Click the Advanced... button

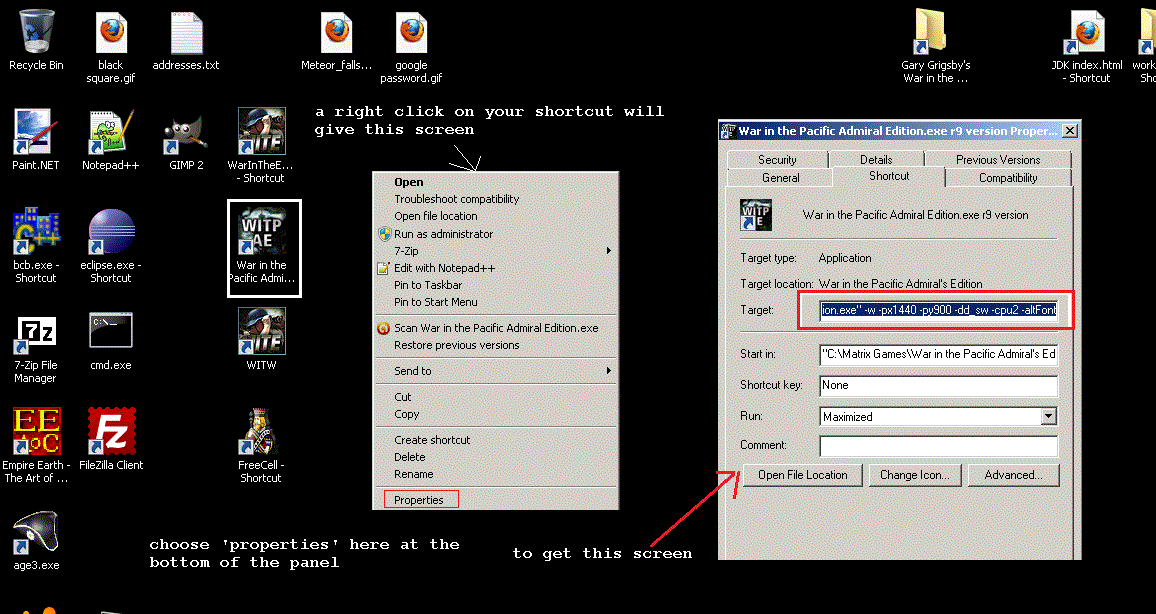tap(1014, 475)
